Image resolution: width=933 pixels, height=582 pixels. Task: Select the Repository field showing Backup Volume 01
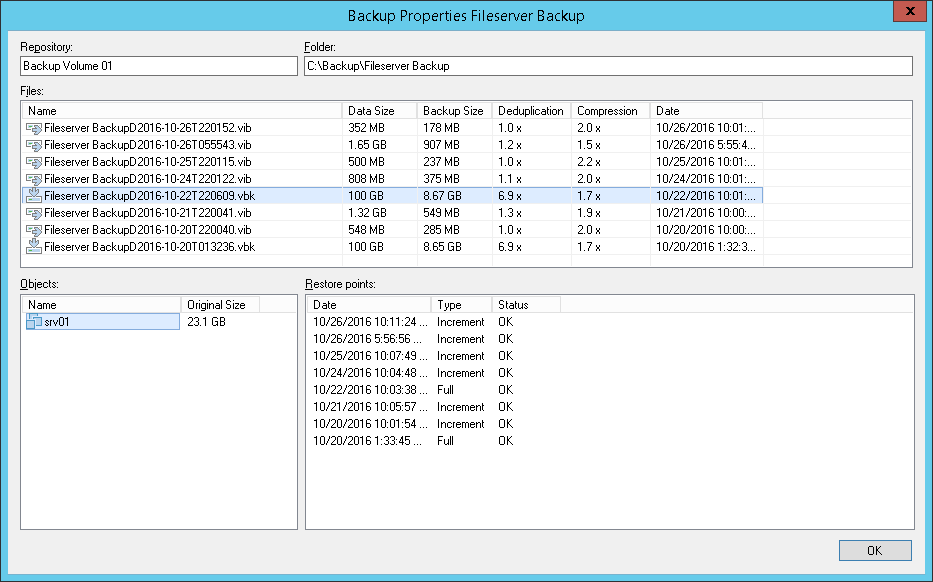[x=158, y=64]
